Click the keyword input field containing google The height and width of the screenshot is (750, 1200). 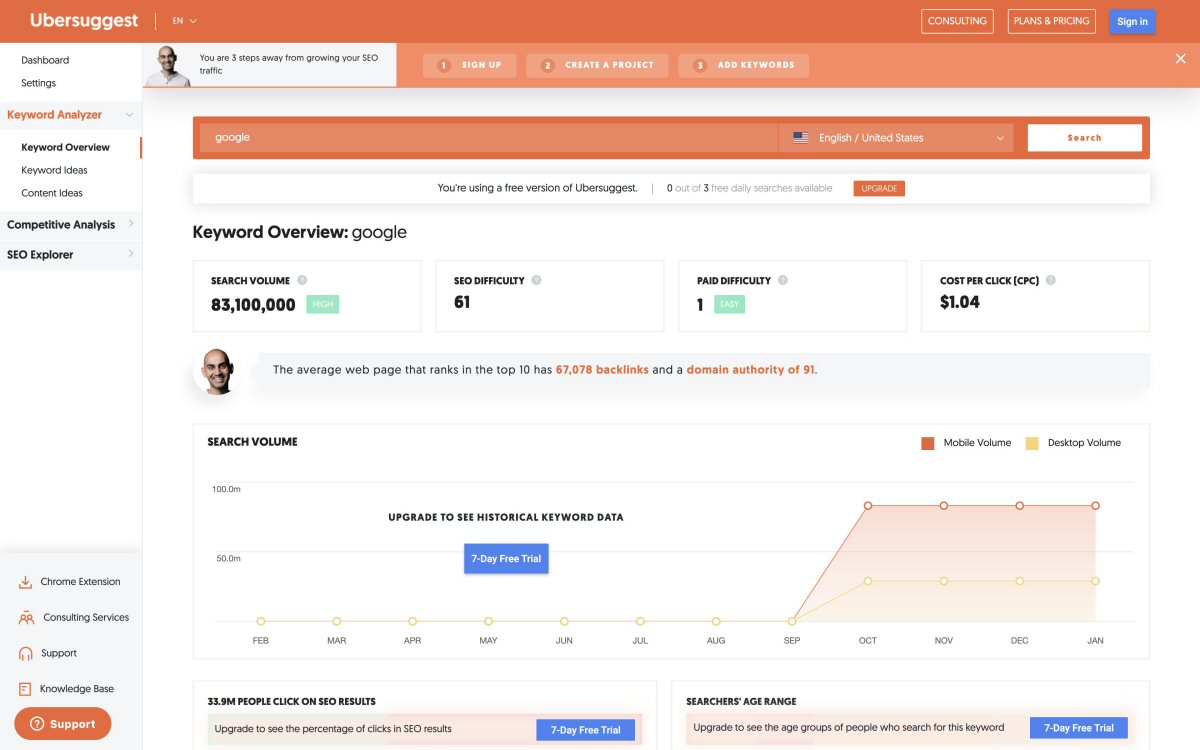click(489, 138)
